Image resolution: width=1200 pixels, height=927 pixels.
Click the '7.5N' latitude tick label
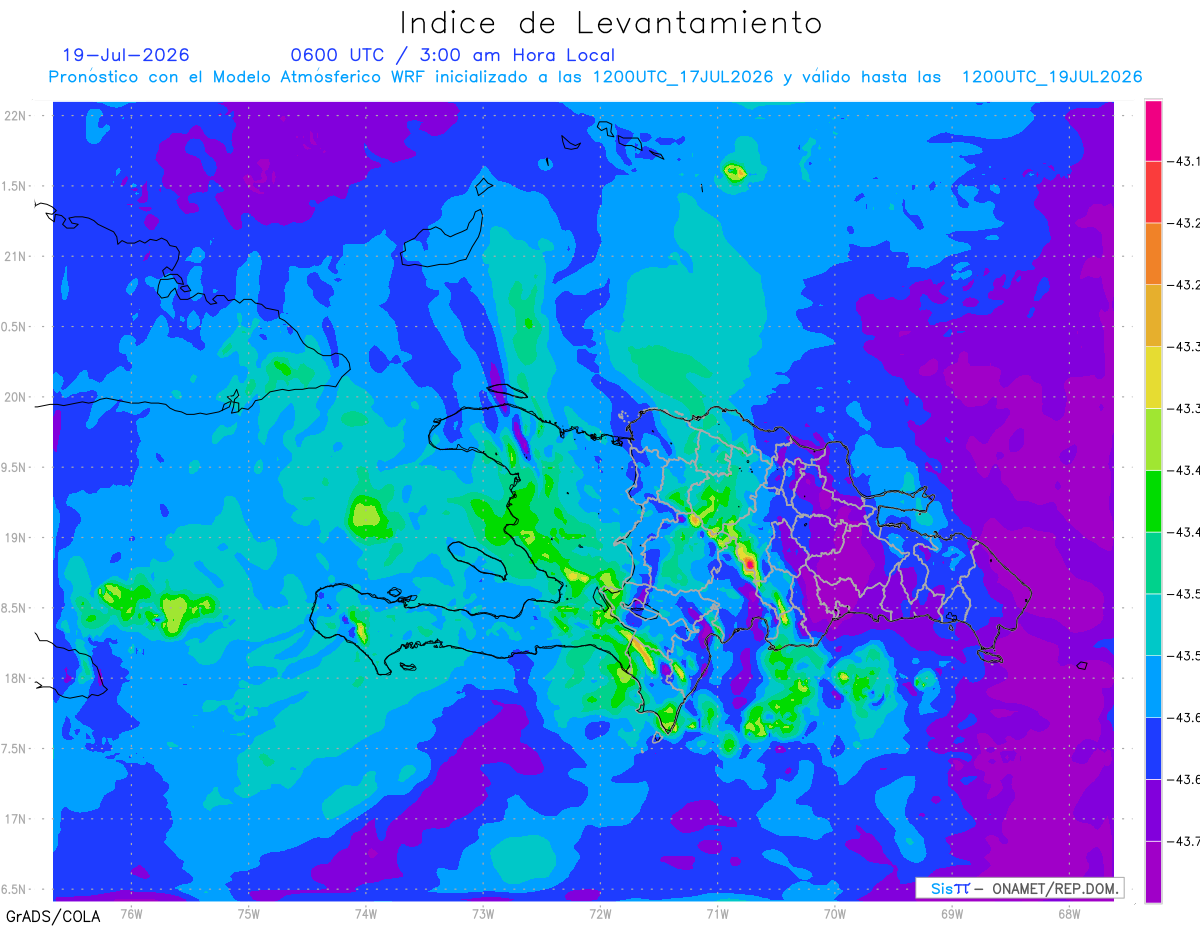pos(15,749)
